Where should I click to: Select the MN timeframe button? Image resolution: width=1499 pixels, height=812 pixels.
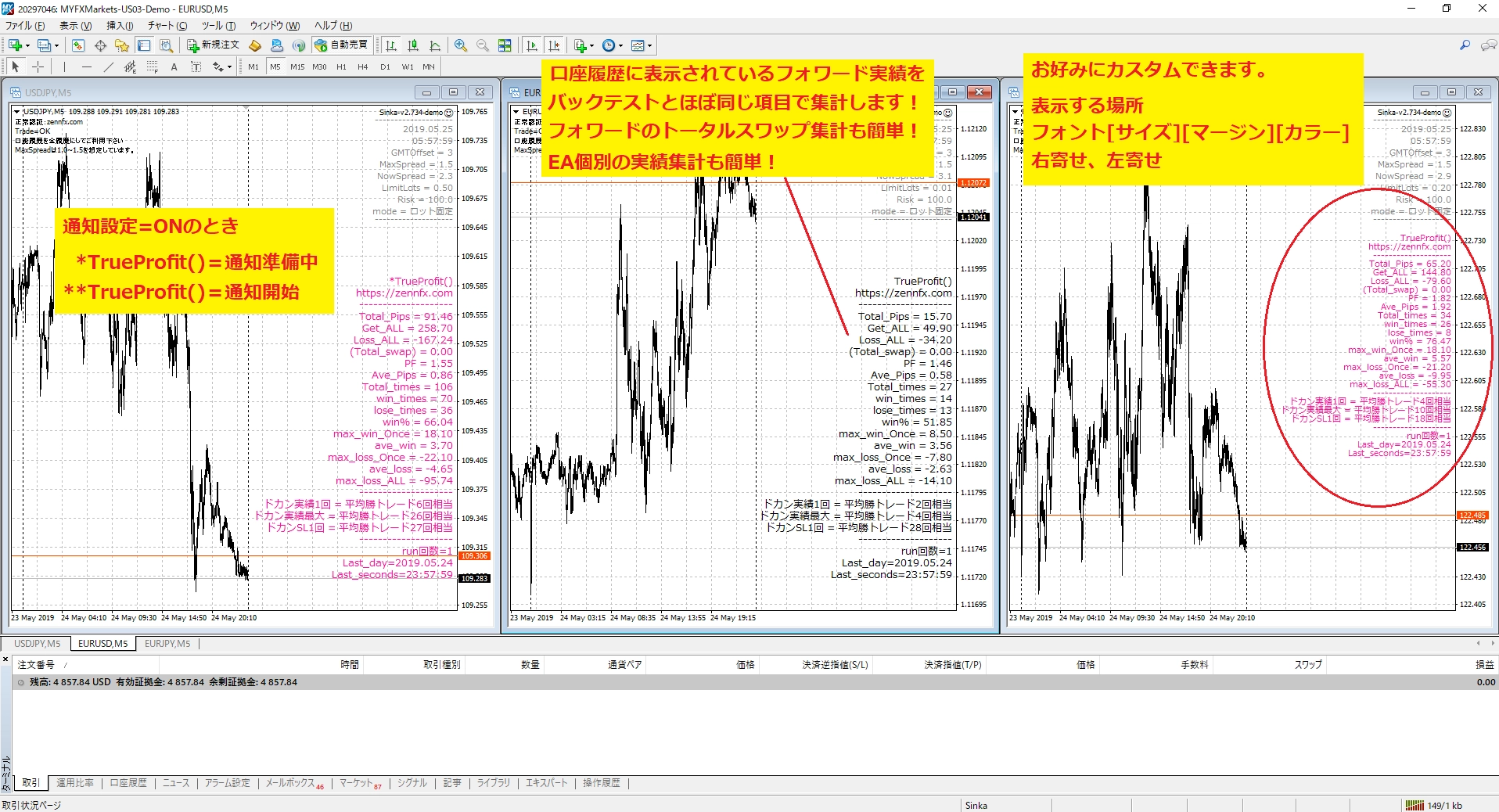(x=429, y=66)
